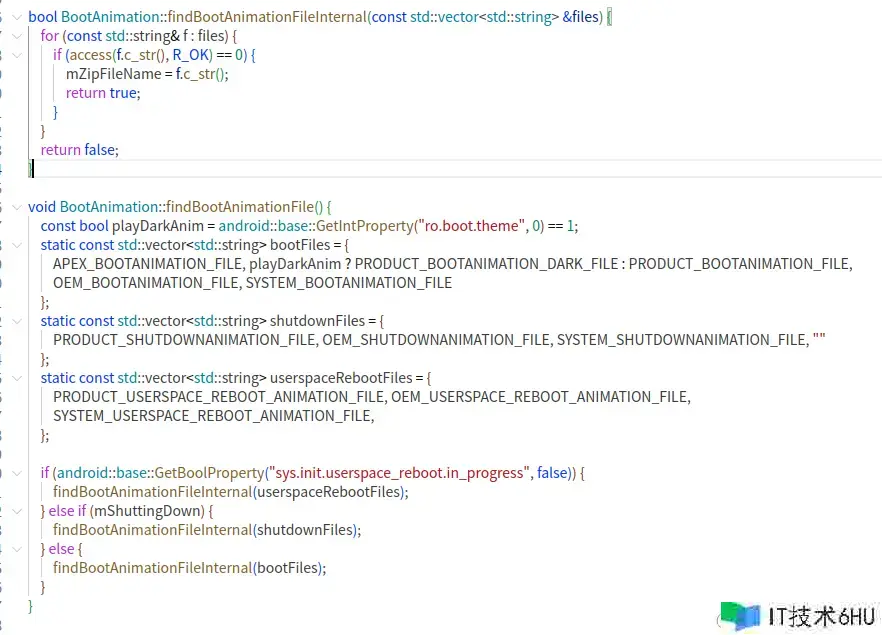Fold the shutdownFiles vector initializer
Image resolution: width=882 pixels, height=635 pixels.
click(17, 321)
